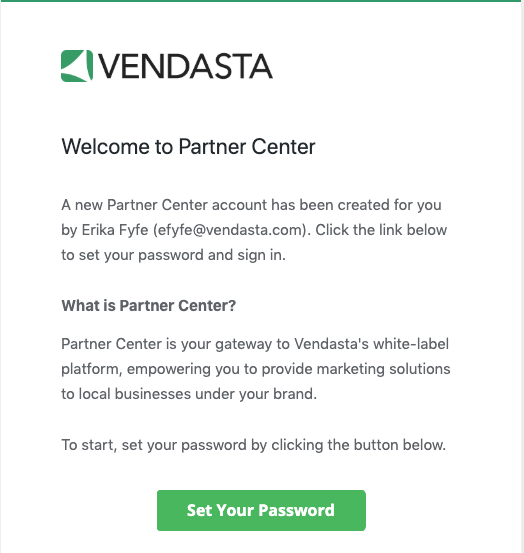Viewport: 524px width, 553px height.
Task: Select the What is Partner Center? subheading
Action: point(148,305)
